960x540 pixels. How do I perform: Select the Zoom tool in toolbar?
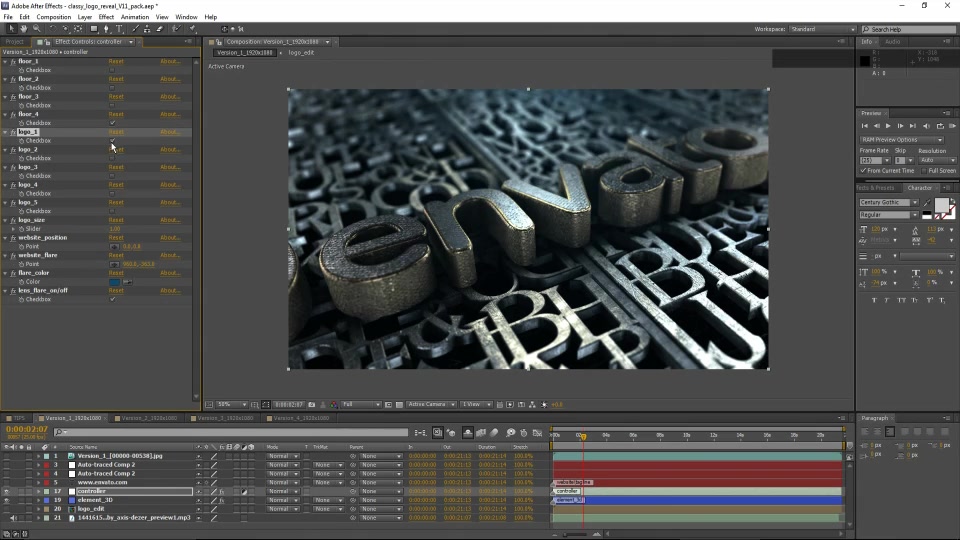pos(37,29)
